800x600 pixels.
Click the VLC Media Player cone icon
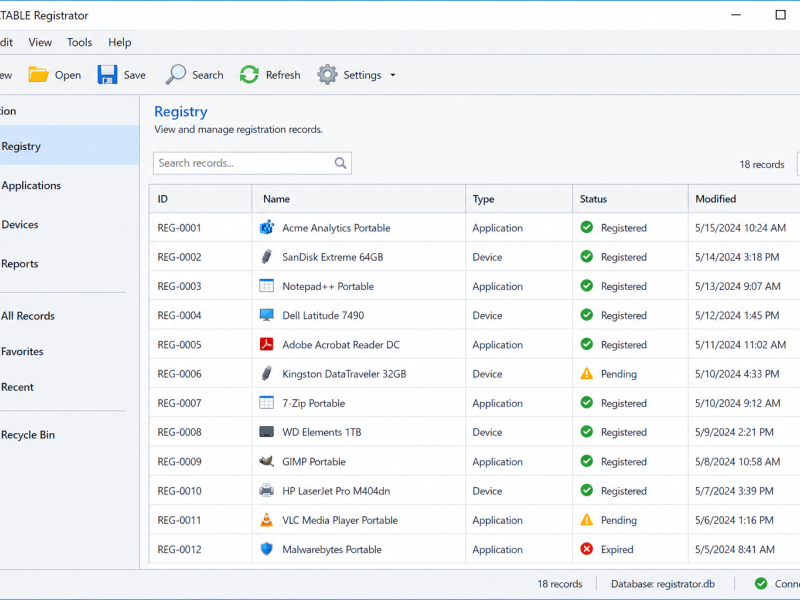pos(266,520)
